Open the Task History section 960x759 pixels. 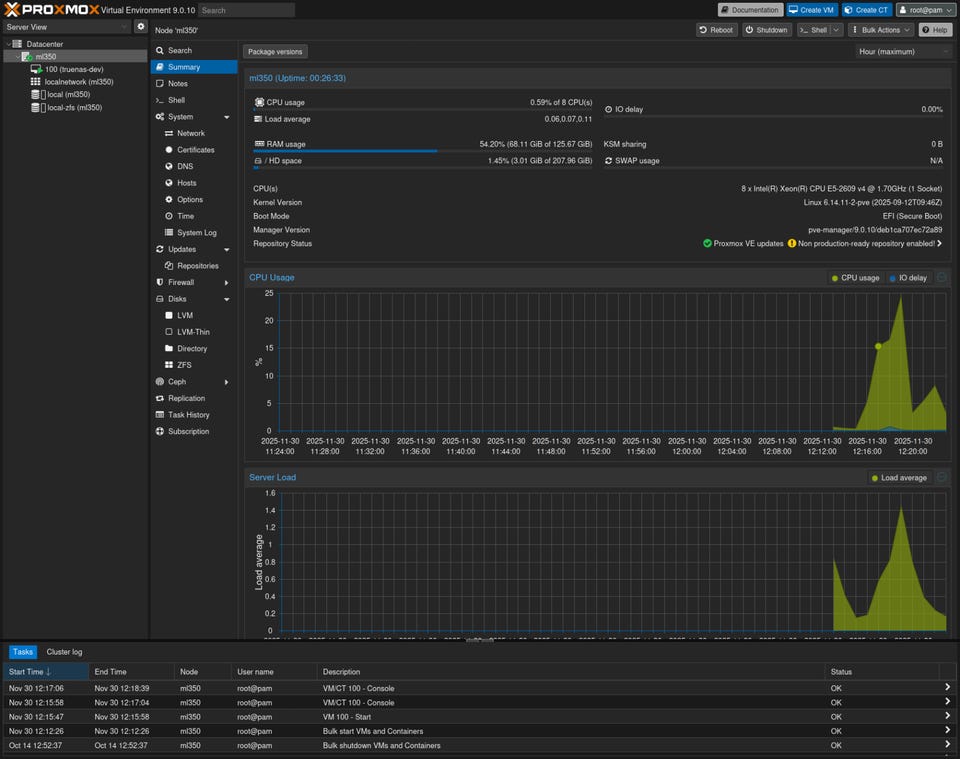pyautogui.click(x=188, y=415)
